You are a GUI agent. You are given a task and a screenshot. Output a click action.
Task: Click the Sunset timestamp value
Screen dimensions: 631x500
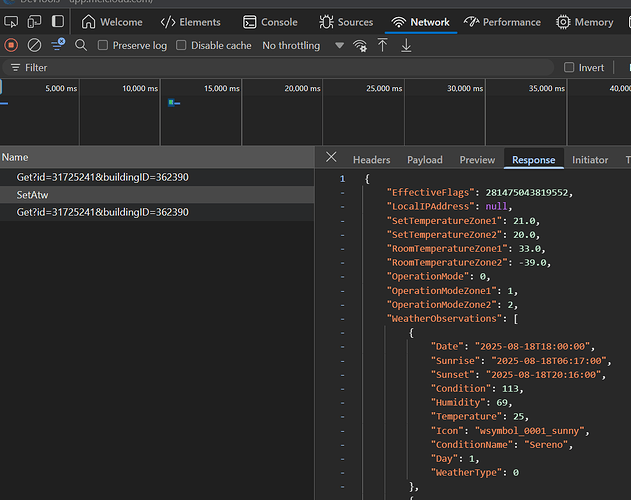[x=543, y=375]
